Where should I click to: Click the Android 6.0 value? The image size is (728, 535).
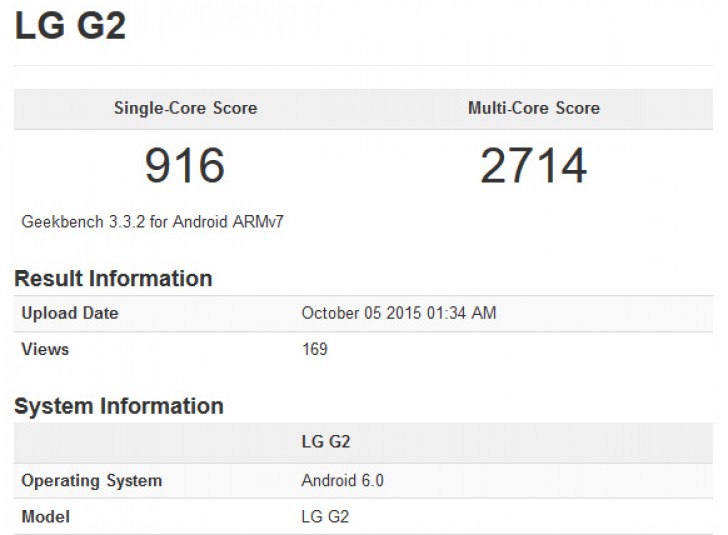[342, 480]
